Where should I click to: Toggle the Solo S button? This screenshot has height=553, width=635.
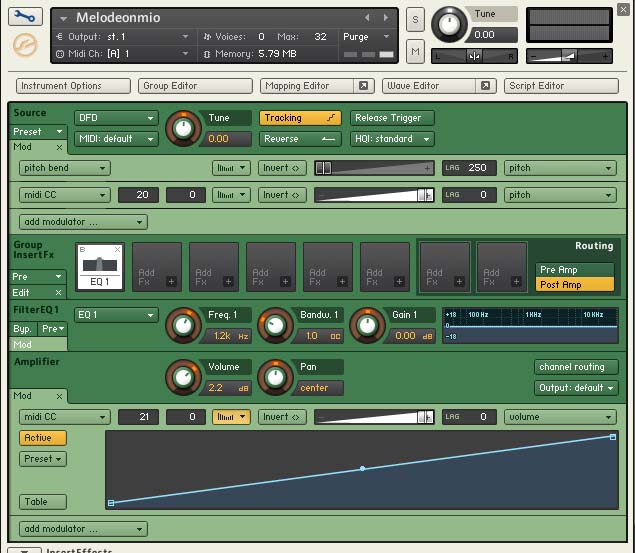point(415,19)
